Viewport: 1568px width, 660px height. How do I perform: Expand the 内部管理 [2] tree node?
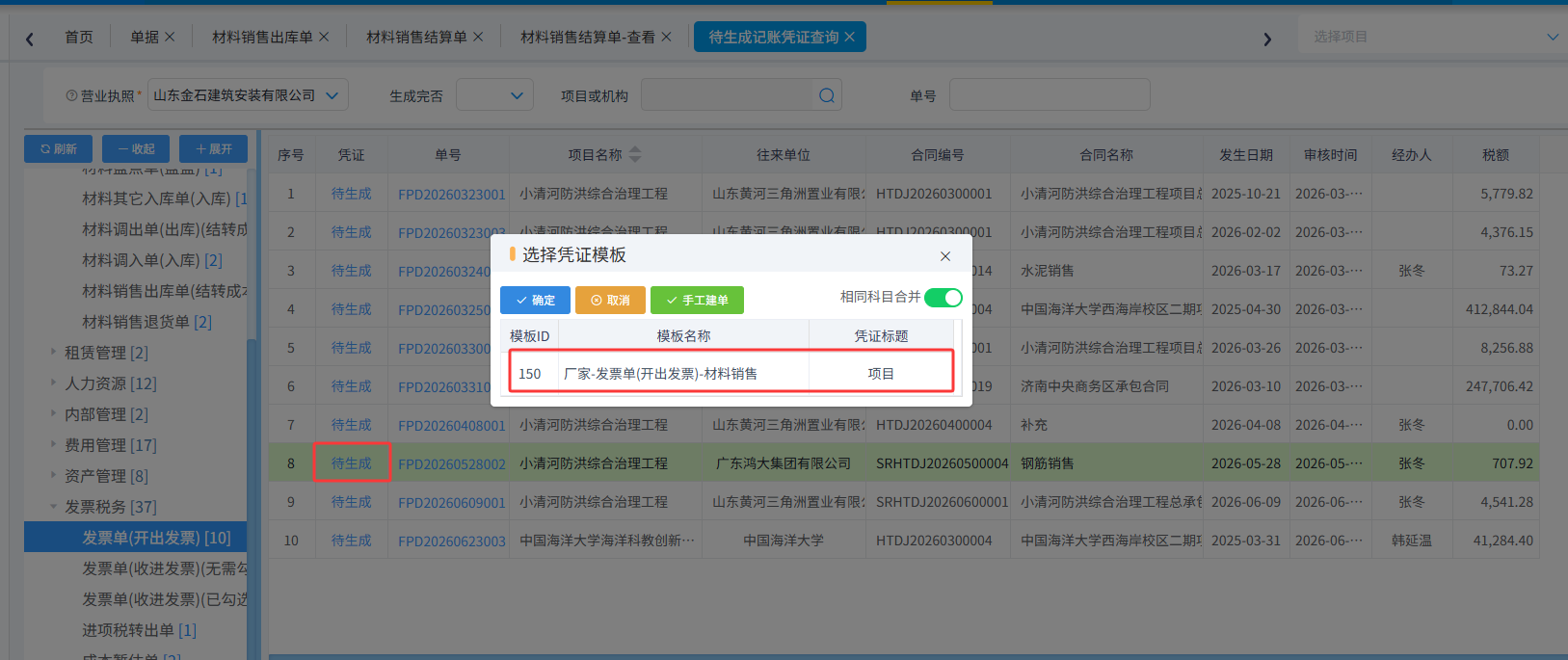[x=53, y=413]
